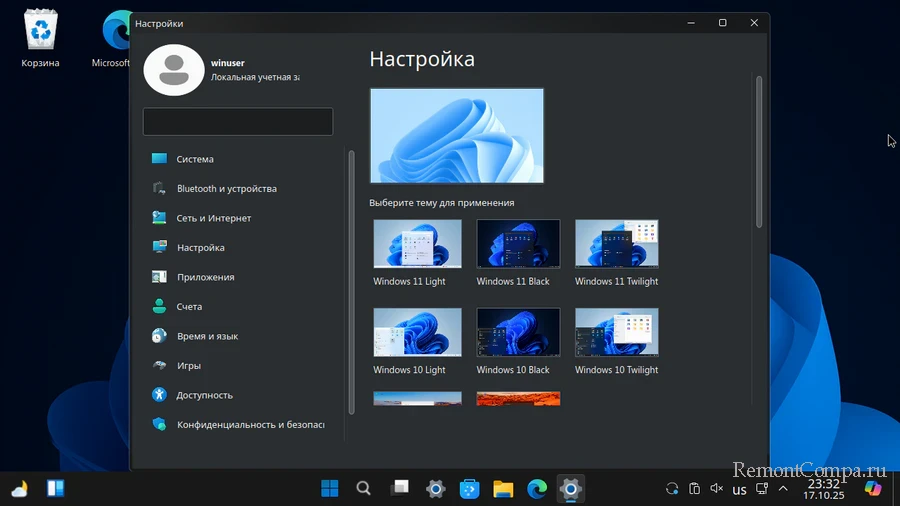900x506 pixels.
Task: Open Конфиденциальность и безопасность section
Action: pos(250,424)
